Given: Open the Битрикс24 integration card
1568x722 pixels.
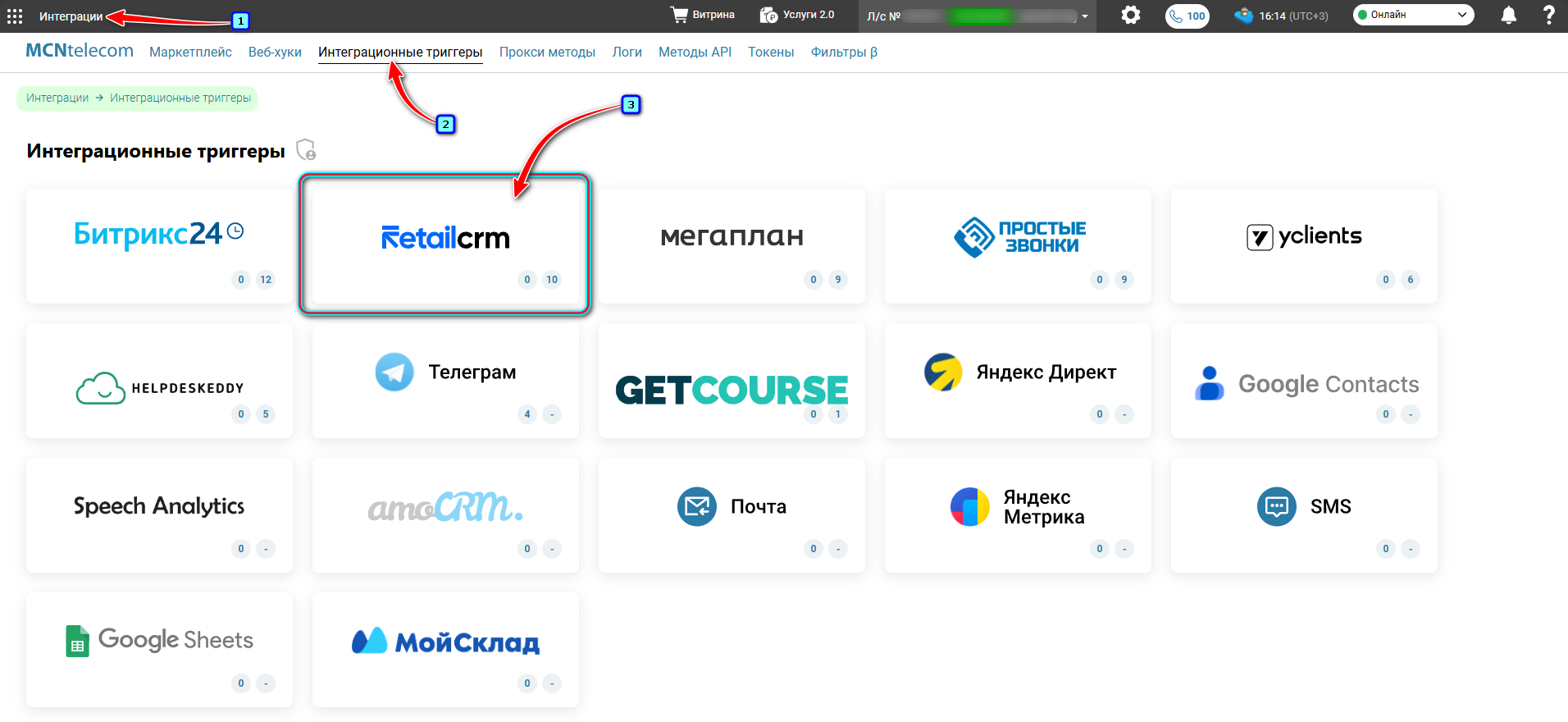Looking at the screenshot, I should coord(159,246).
